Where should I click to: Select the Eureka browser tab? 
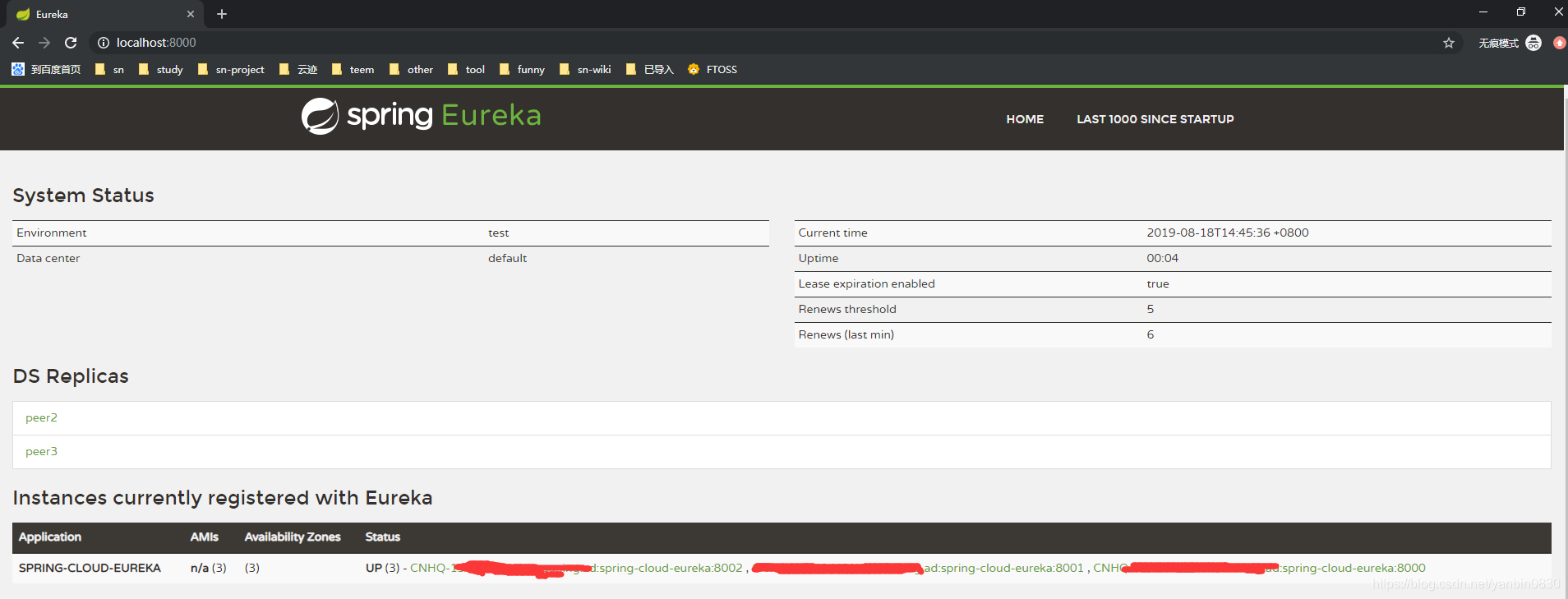tap(105, 14)
